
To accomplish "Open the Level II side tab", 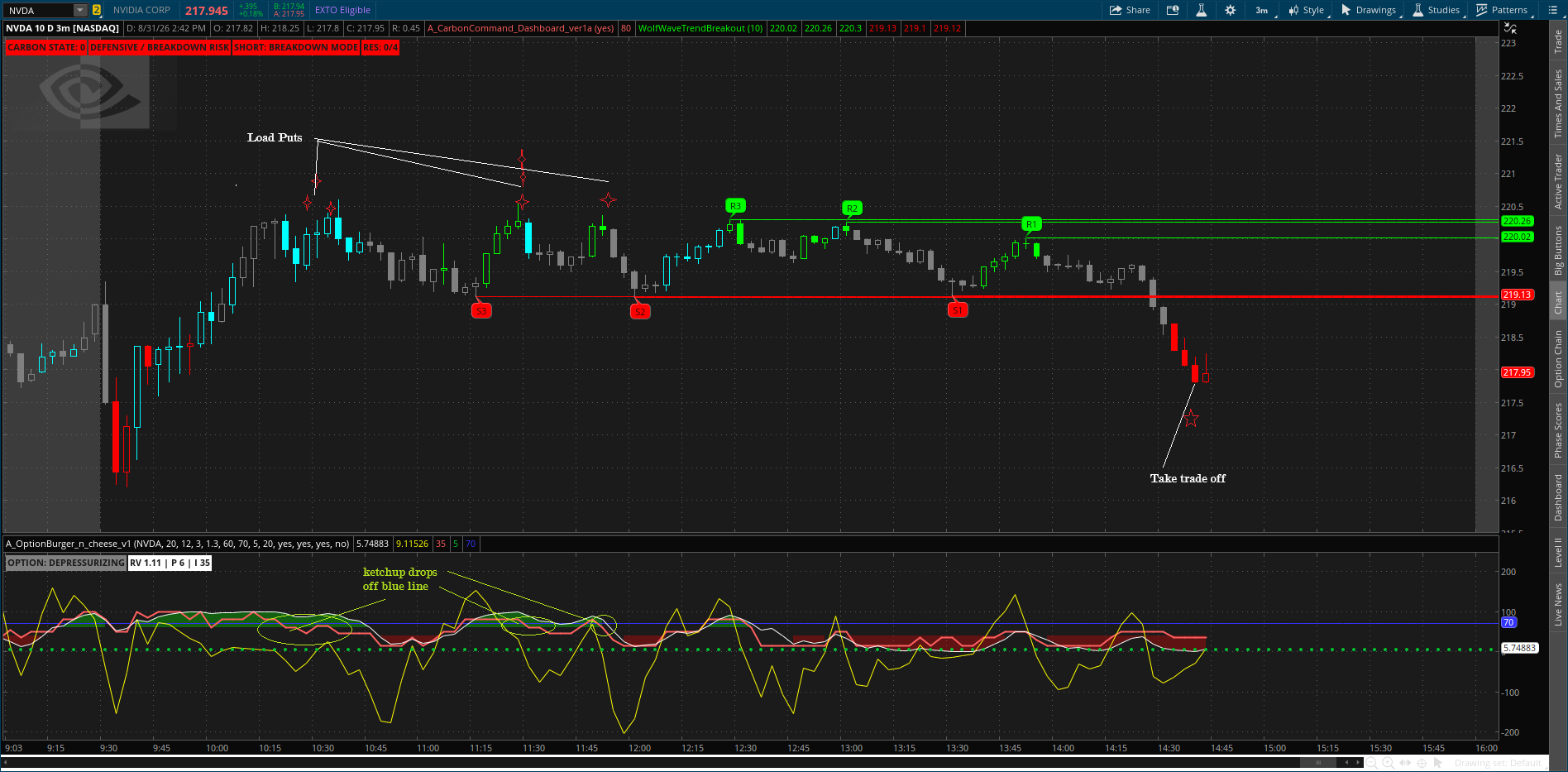I will click(x=1558, y=552).
